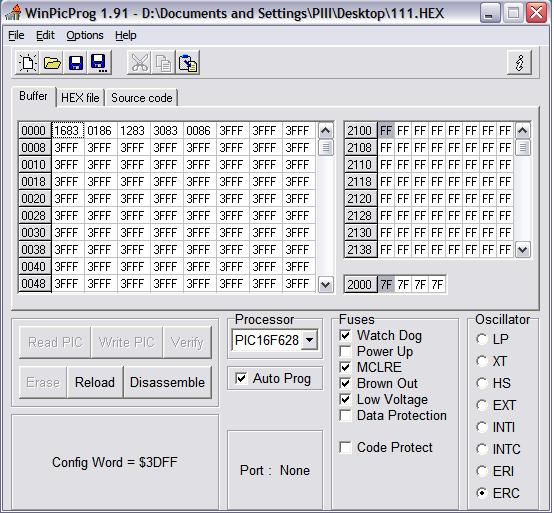Click the Save As floppy icon
The width and height of the screenshot is (554, 513).
pos(99,63)
